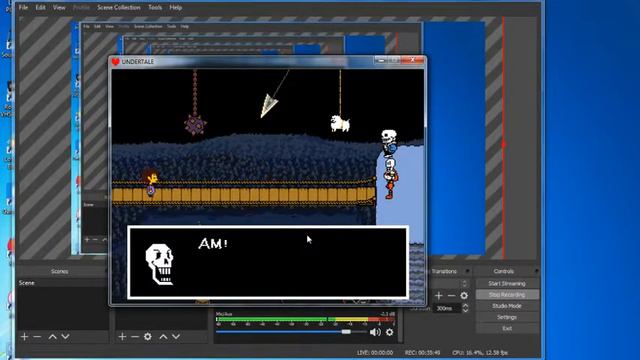Click the CPU and fps status bar readout
The height and width of the screenshot is (360, 640).
click(480, 353)
